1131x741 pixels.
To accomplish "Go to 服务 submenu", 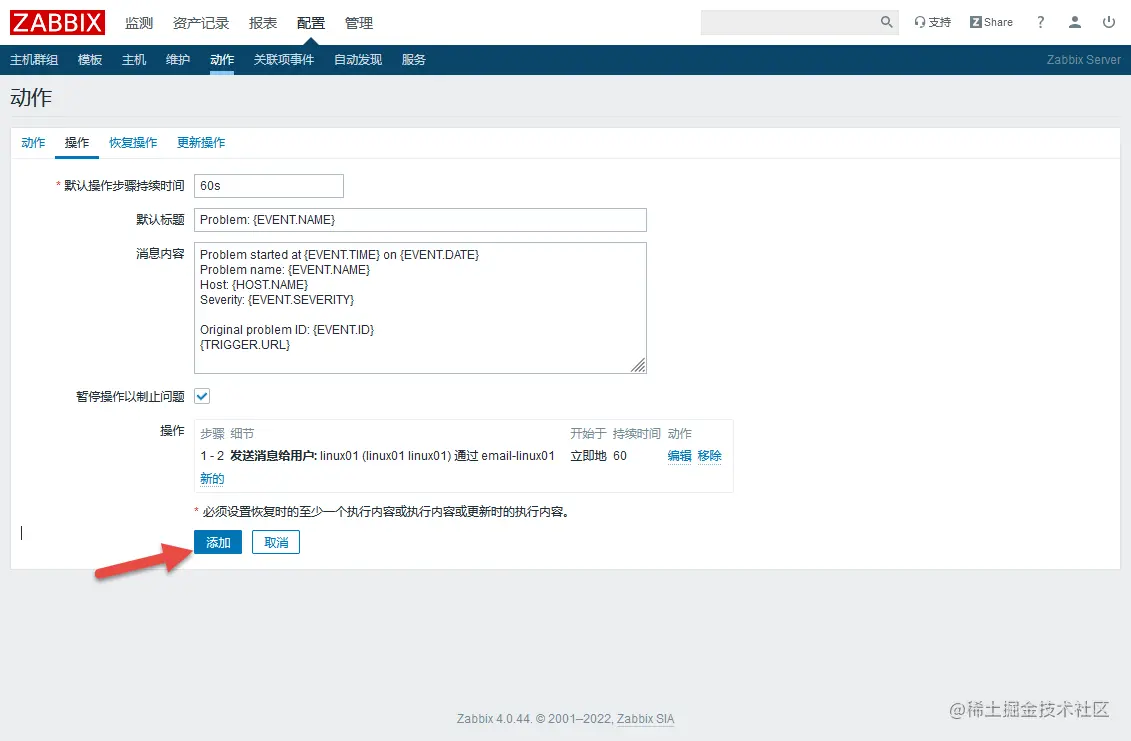I will [x=413, y=60].
